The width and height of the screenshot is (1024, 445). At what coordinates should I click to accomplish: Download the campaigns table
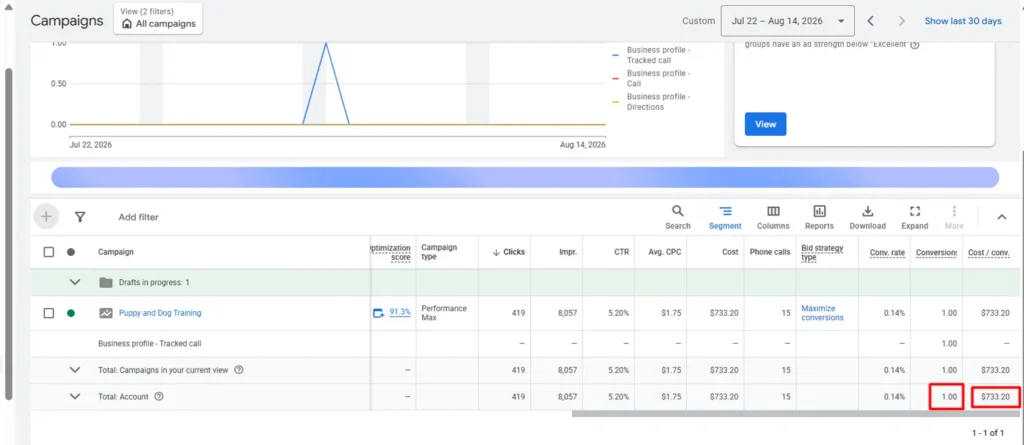click(867, 218)
